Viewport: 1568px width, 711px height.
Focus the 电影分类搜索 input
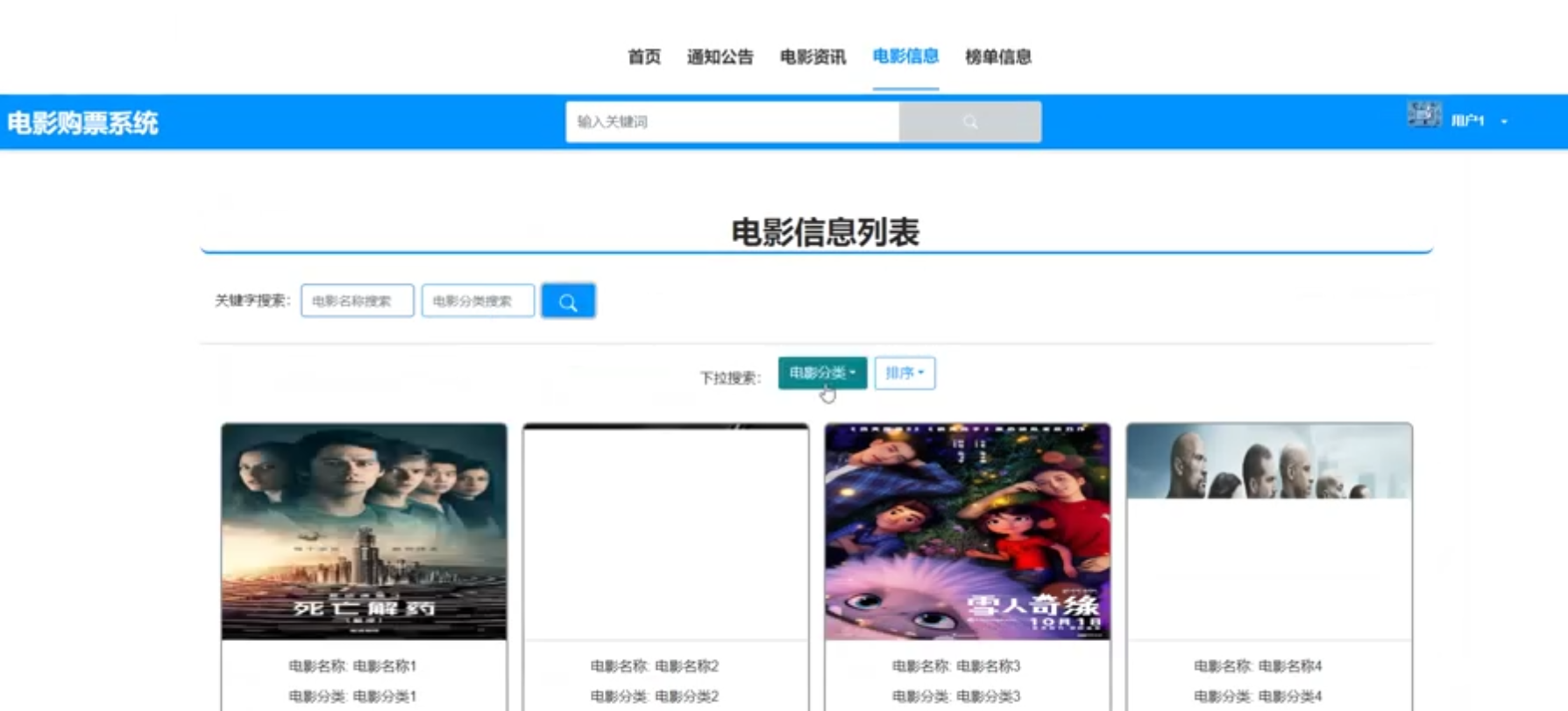pos(478,301)
